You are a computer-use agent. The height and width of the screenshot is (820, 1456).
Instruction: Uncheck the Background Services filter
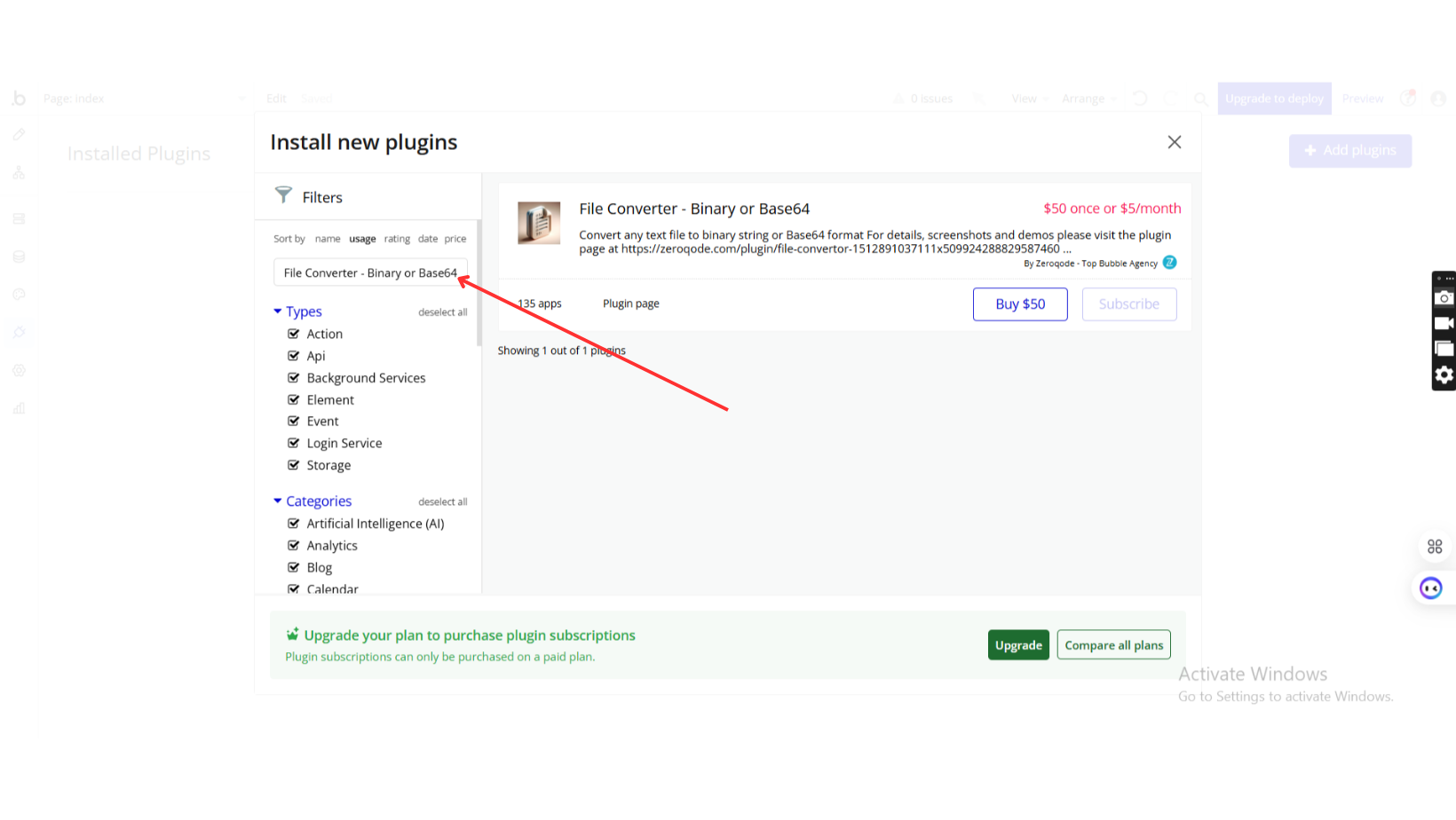[x=294, y=378]
